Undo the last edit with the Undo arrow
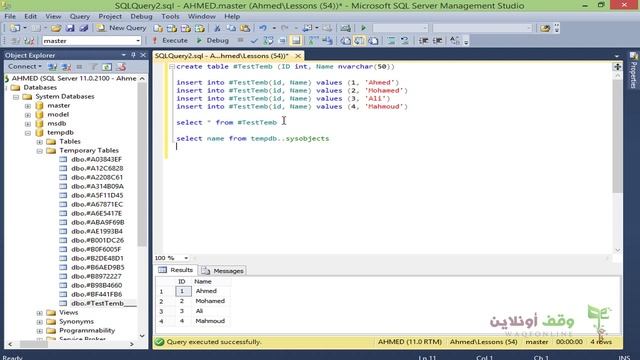 point(263,28)
